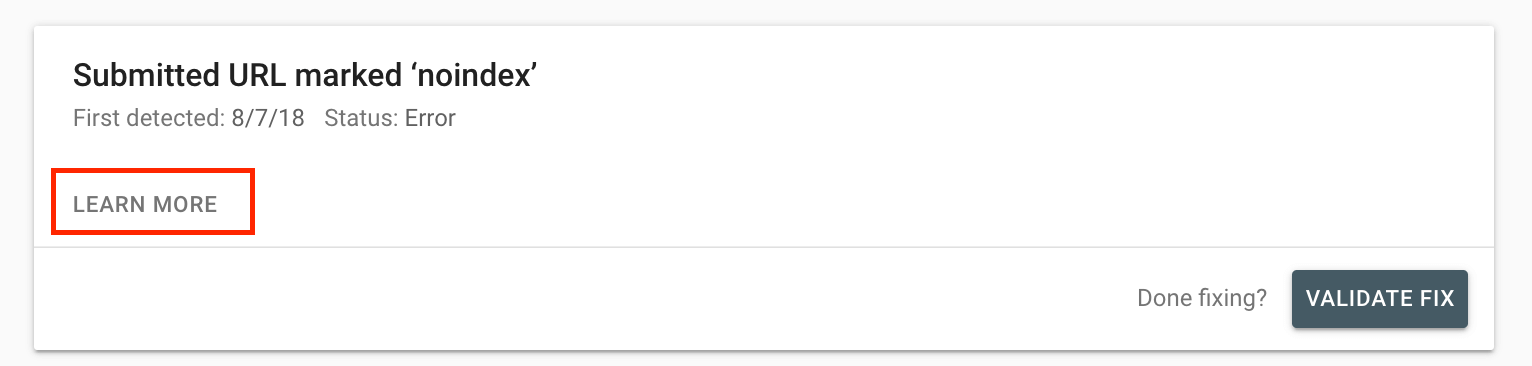This screenshot has width=1532, height=366.
Task: Click the word 'Done' beside the validate button
Action: click(1162, 298)
